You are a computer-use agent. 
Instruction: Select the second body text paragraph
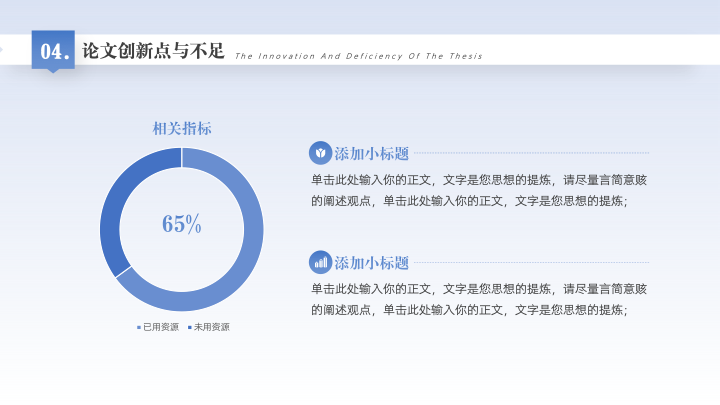click(x=479, y=299)
